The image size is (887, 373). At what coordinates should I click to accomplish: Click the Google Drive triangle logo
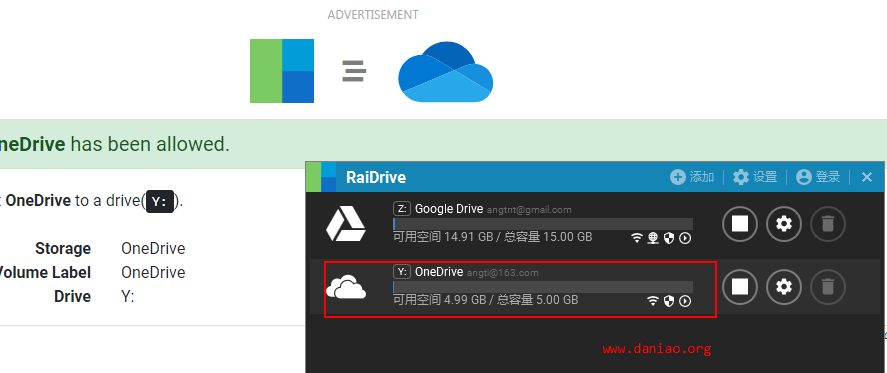point(346,225)
